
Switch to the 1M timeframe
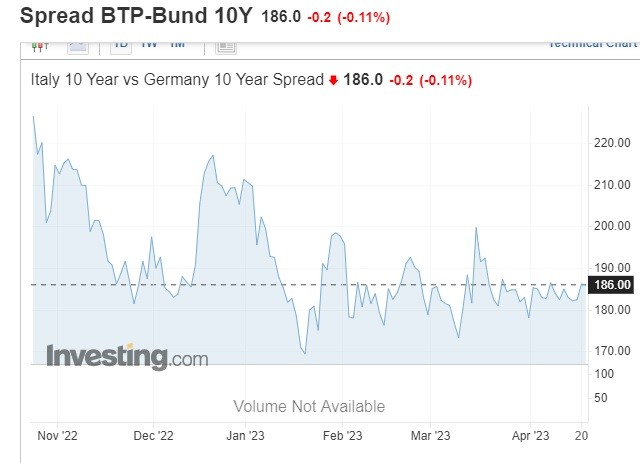(x=177, y=44)
